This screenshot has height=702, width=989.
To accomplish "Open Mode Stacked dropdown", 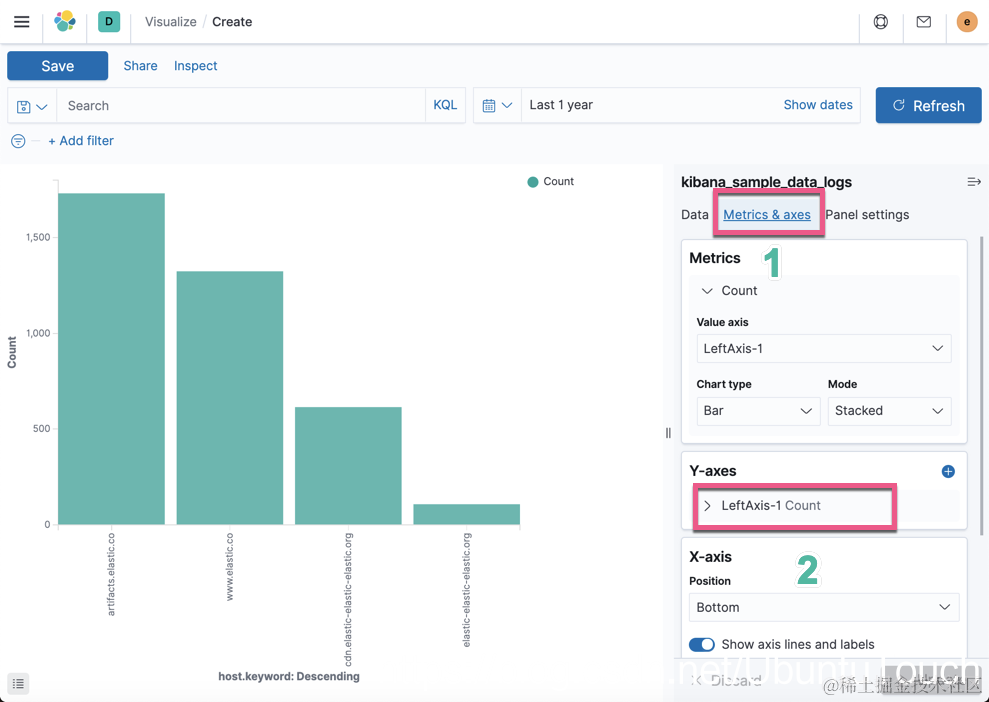I will pyautogui.click(x=889, y=411).
